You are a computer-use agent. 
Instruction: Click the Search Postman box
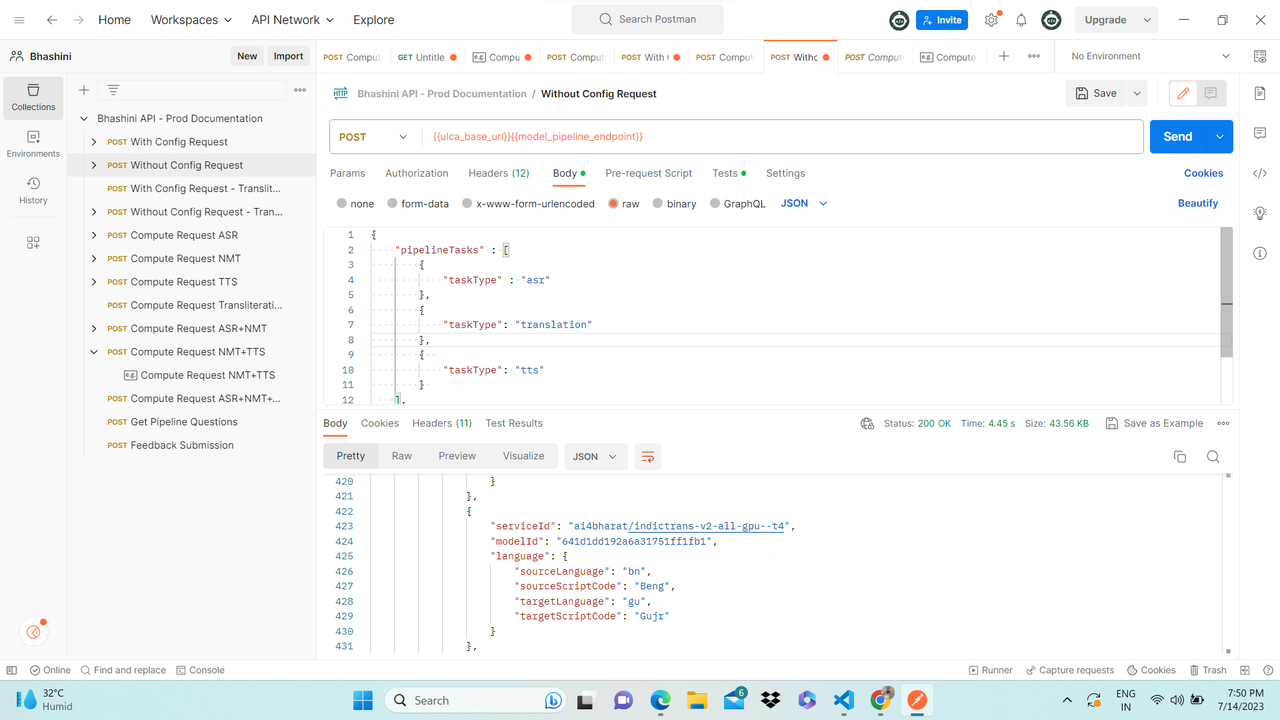648,19
